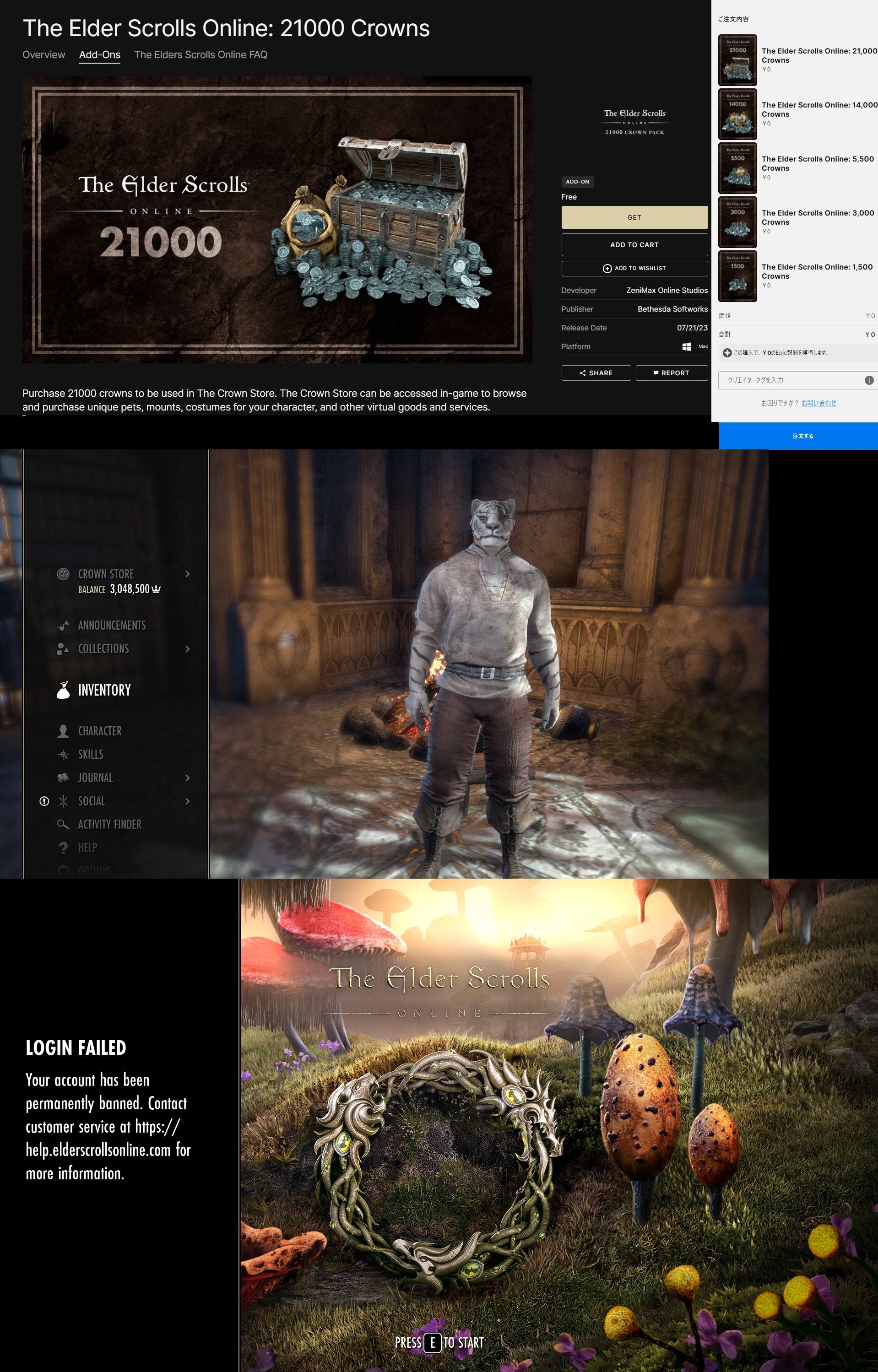Expand the Journal submenu chevron
The image size is (878, 1372).
pyautogui.click(x=188, y=778)
